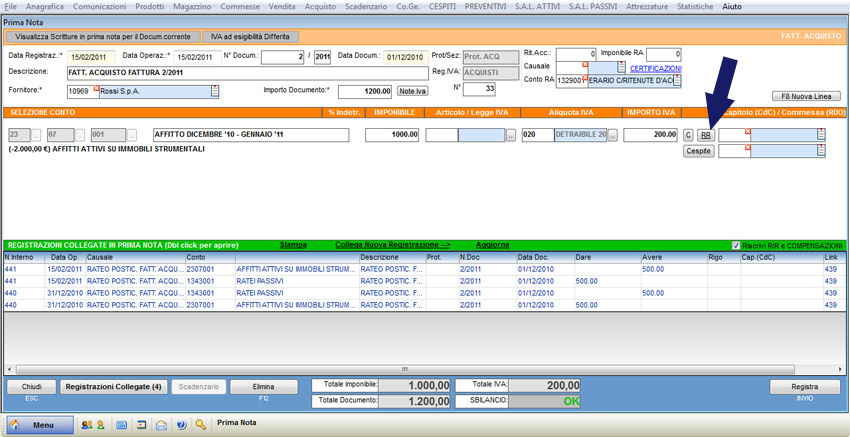Open the calendar icon in bottom toolbar
Screen dimensions: 850x437
(x=121, y=424)
